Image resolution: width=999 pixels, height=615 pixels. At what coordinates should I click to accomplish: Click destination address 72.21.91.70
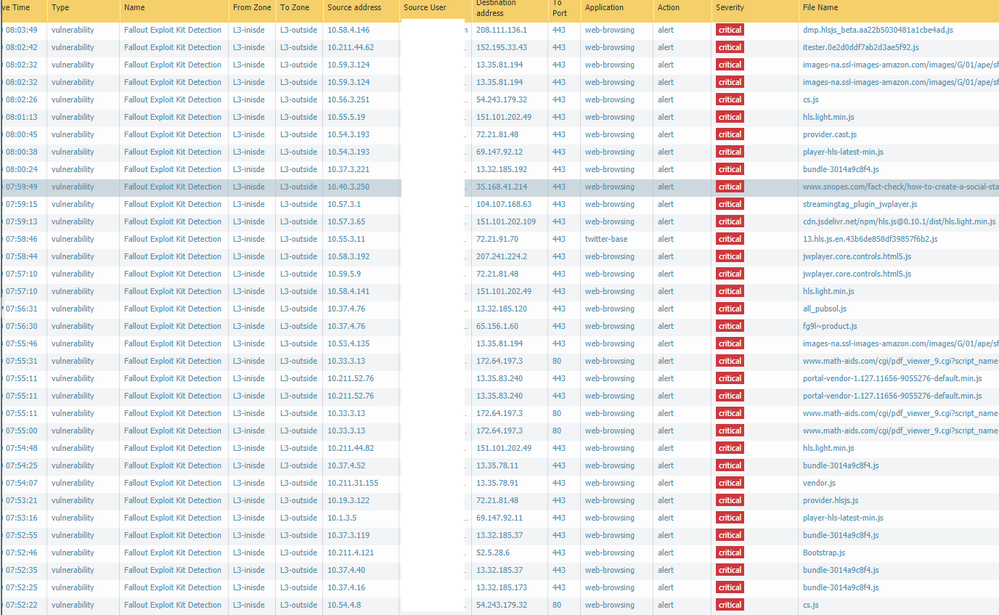pos(497,239)
